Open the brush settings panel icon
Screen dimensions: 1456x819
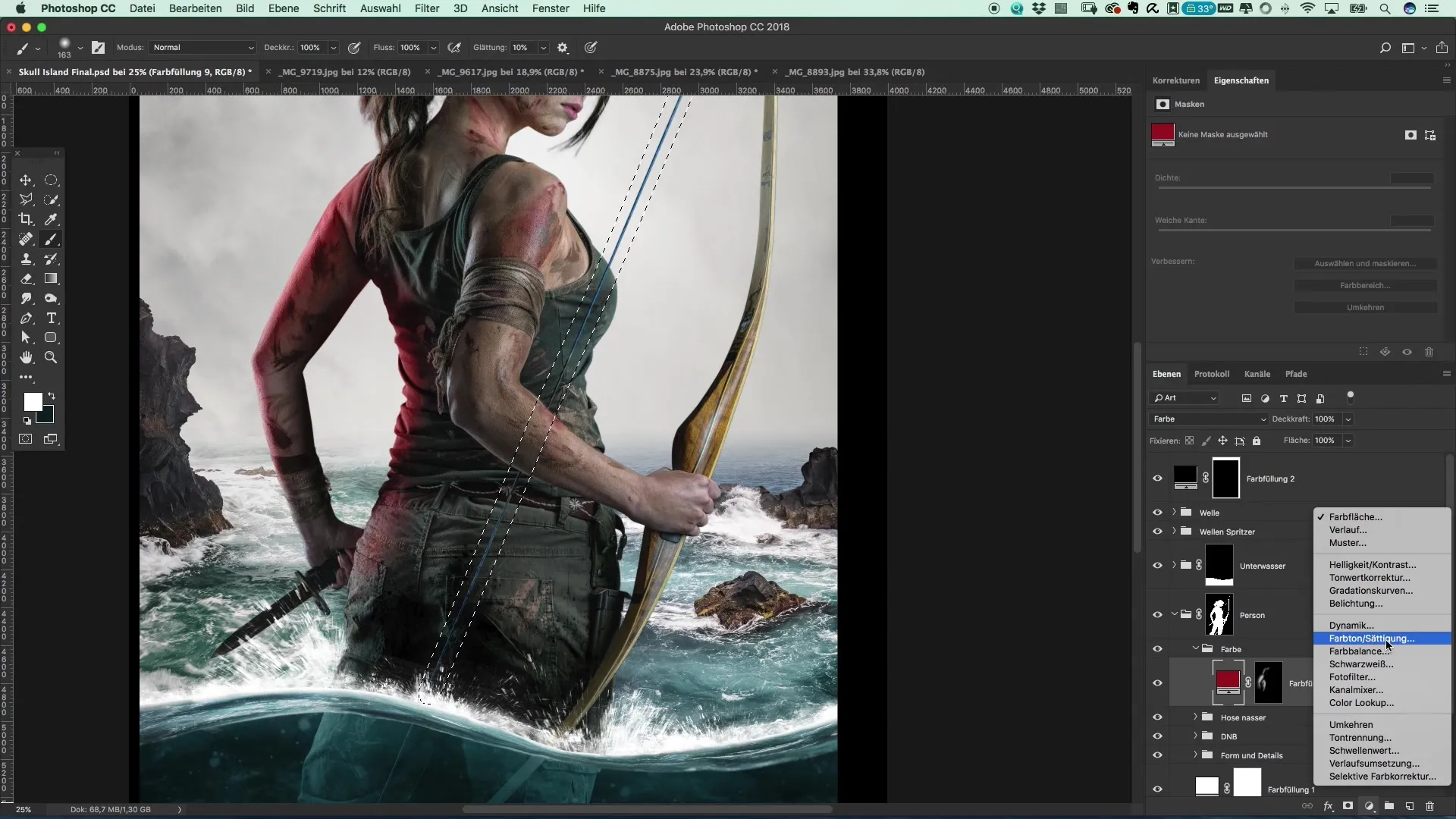[x=98, y=48]
